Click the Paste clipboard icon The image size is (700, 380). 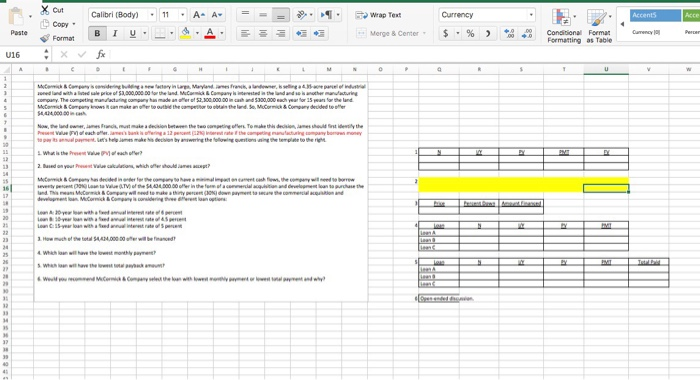click(x=16, y=17)
